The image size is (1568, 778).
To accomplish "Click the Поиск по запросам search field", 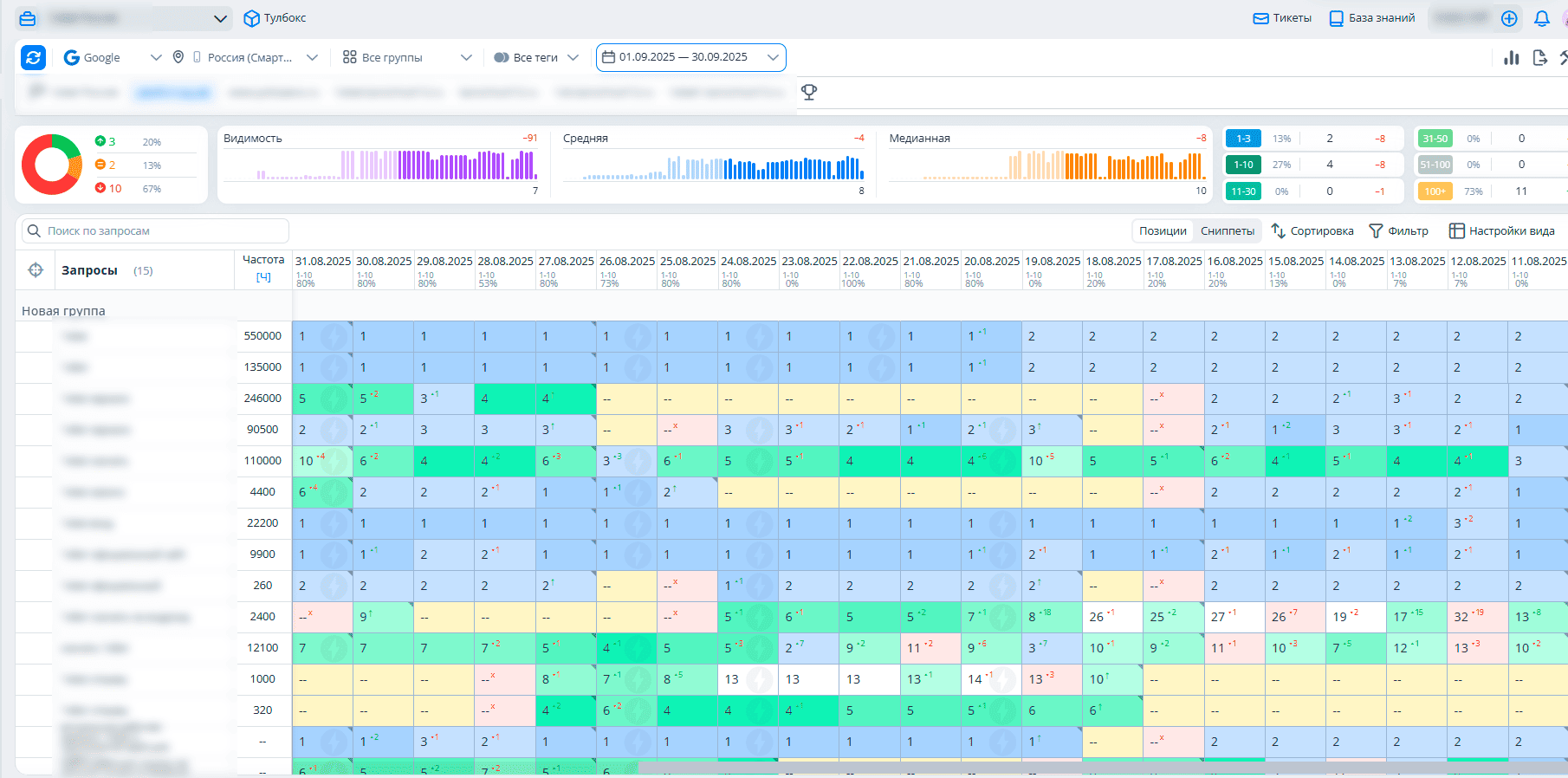I will (x=156, y=230).
